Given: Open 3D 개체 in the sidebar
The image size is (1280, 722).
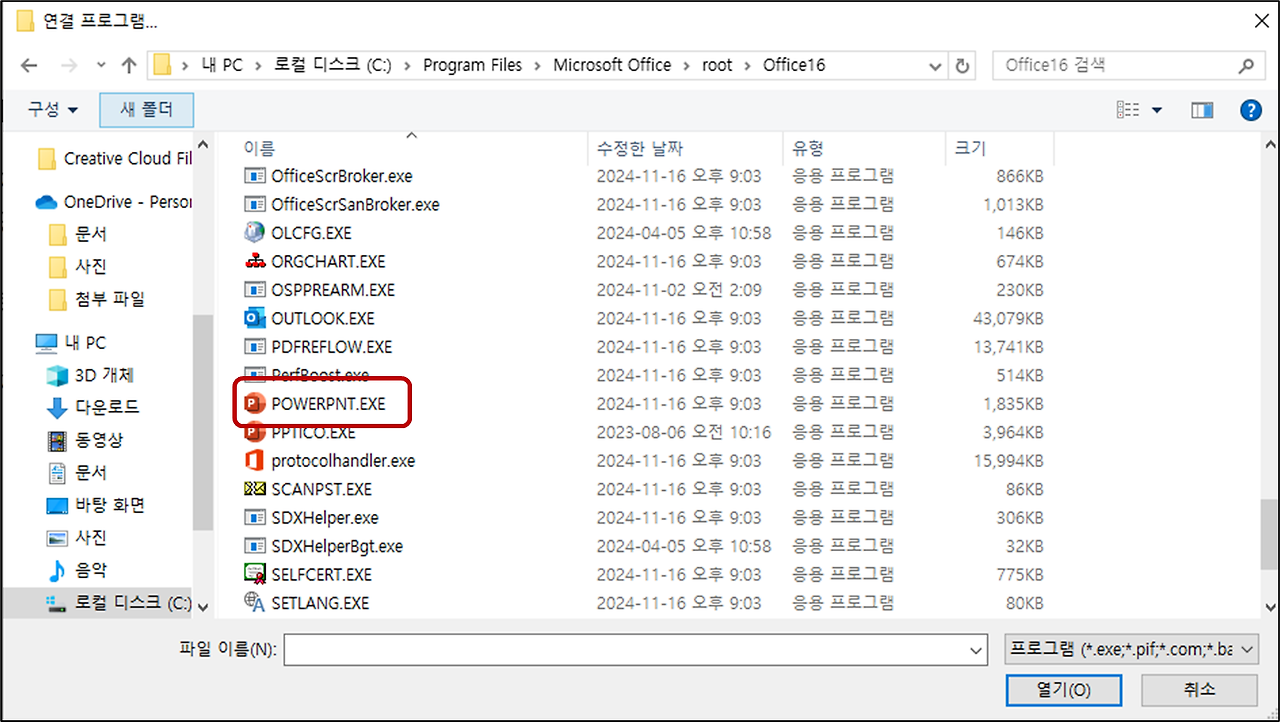Looking at the screenshot, I should point(90,375).
